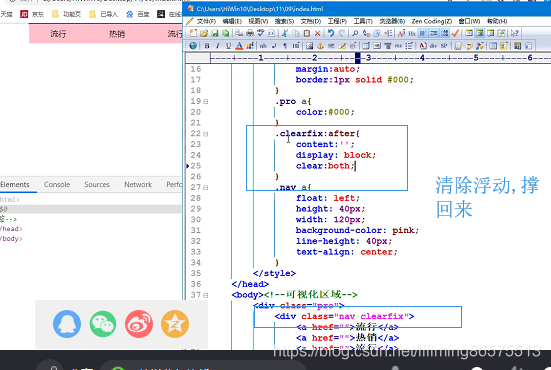Paste using the clipboard icon
Image resolution: width=551 pixels, height=370 pixels.
307,33
